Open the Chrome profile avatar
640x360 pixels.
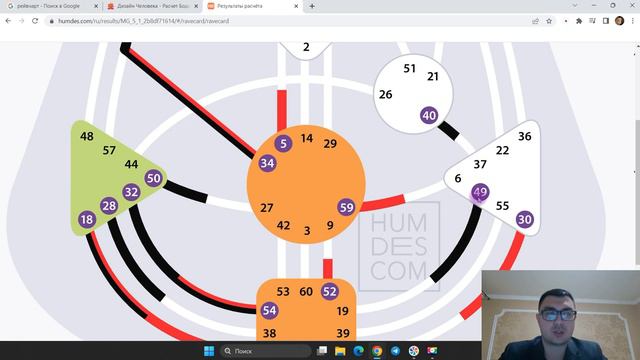pos(619,21)
